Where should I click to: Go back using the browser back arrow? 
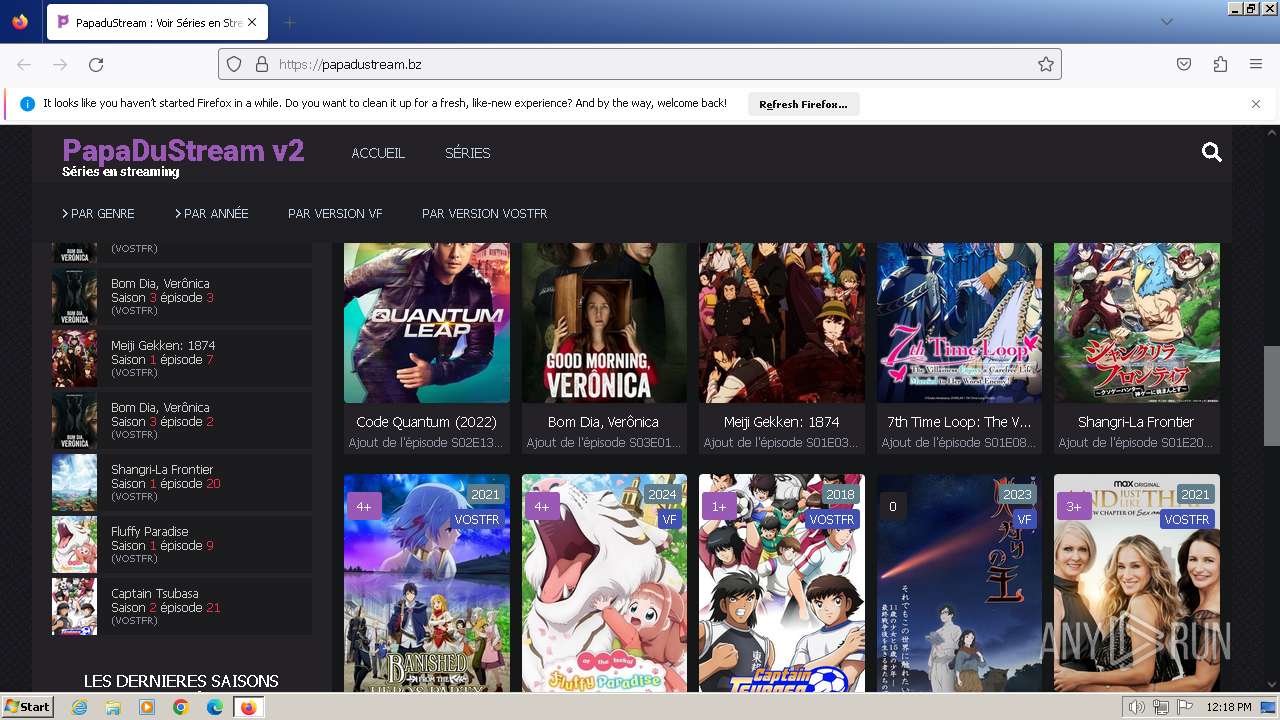(x=24, y=64)
